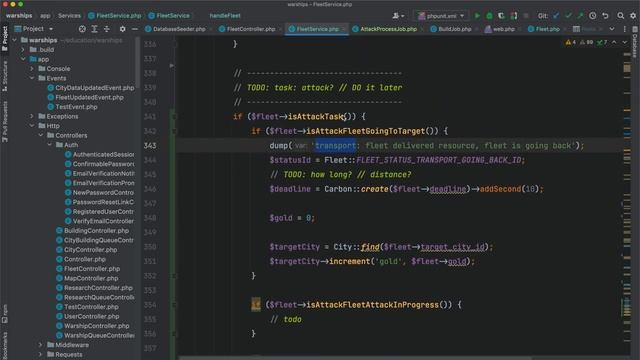Open CityDataUpdatedEvent.php in tree
This screenshot has width=640, height=360.
(x=91, y=88)
